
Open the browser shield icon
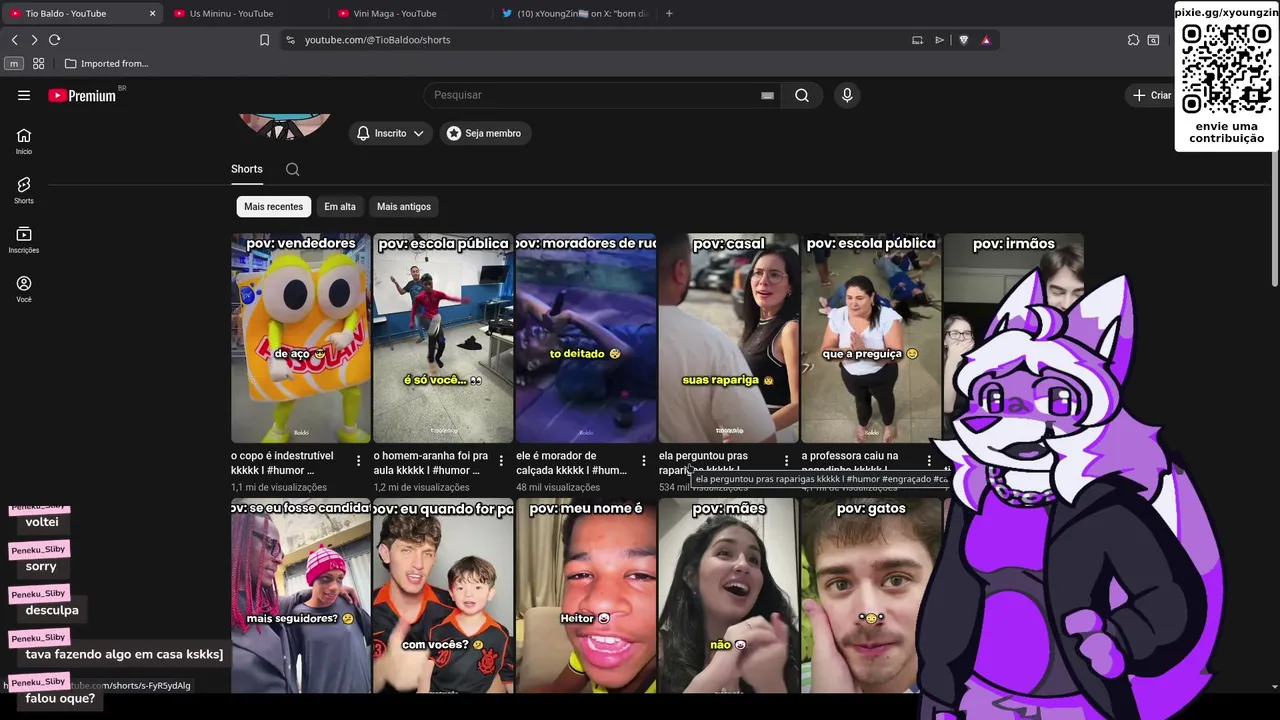pyautogui.click(x=963, y=40)
